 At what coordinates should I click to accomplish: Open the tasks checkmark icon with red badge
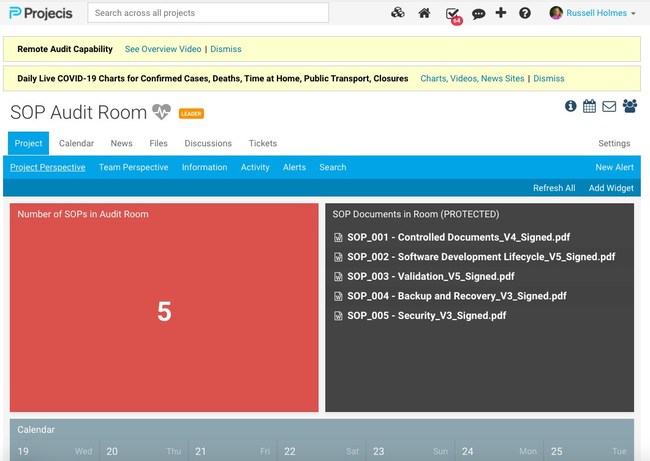pos(453,15)
